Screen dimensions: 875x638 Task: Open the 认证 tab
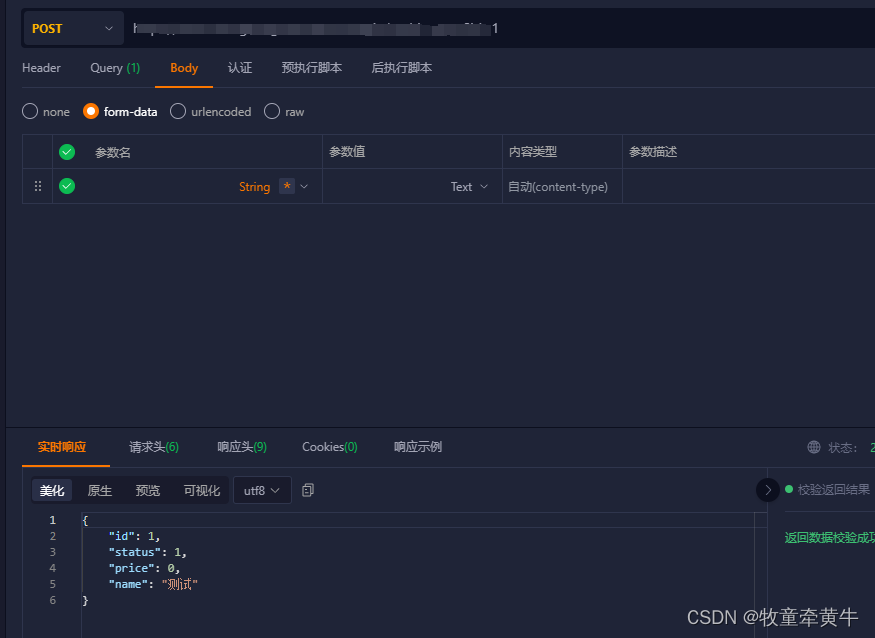240,68
